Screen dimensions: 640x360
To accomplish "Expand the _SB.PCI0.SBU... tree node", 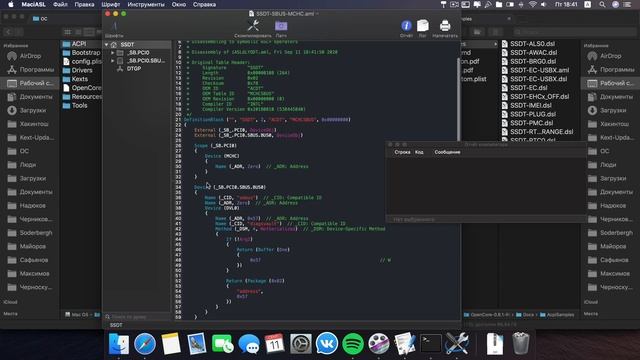I will pyautogui.click(x=113, y=60).
